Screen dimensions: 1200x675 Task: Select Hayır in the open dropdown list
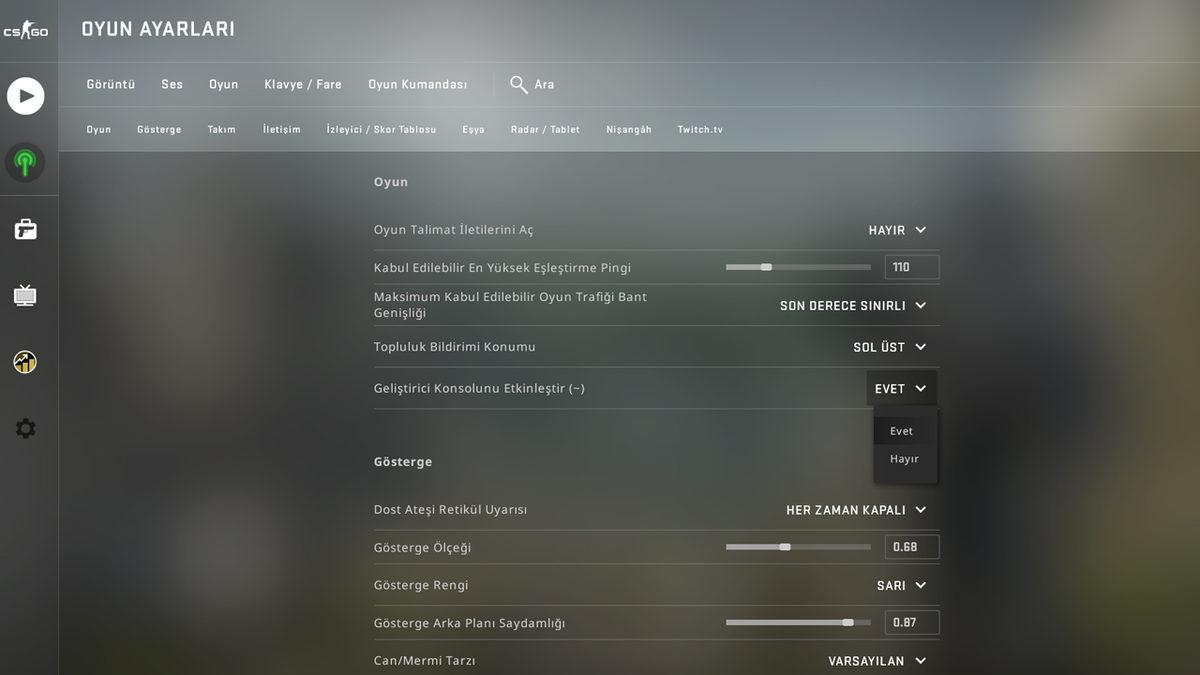tap(904, 458)
